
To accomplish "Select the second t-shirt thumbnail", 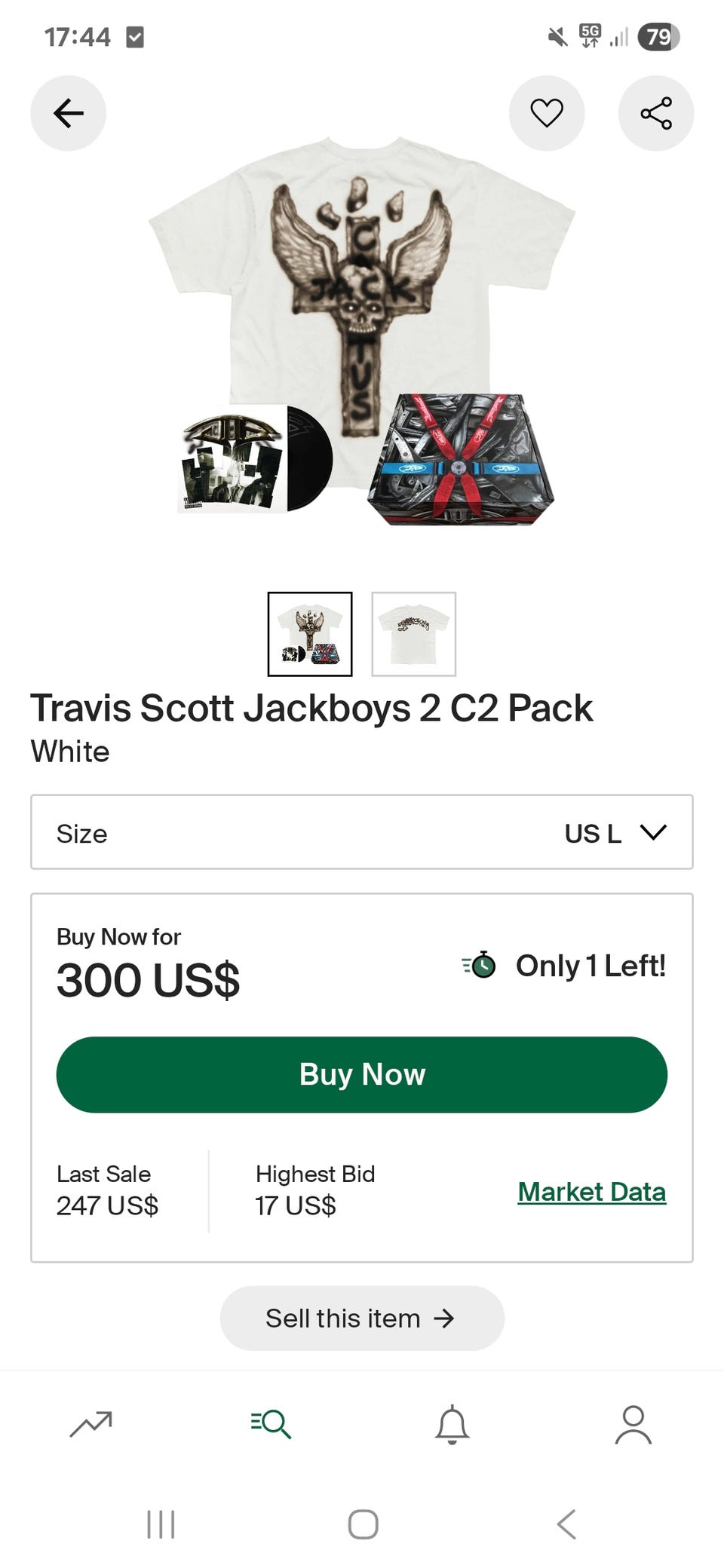I will click(x=413, y=634).
